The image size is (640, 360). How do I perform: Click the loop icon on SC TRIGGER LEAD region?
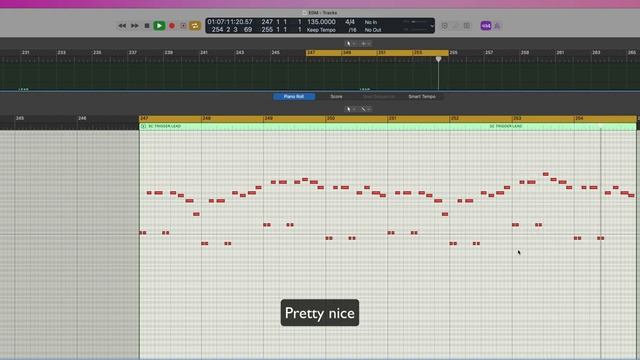click(x=143, y=127)
